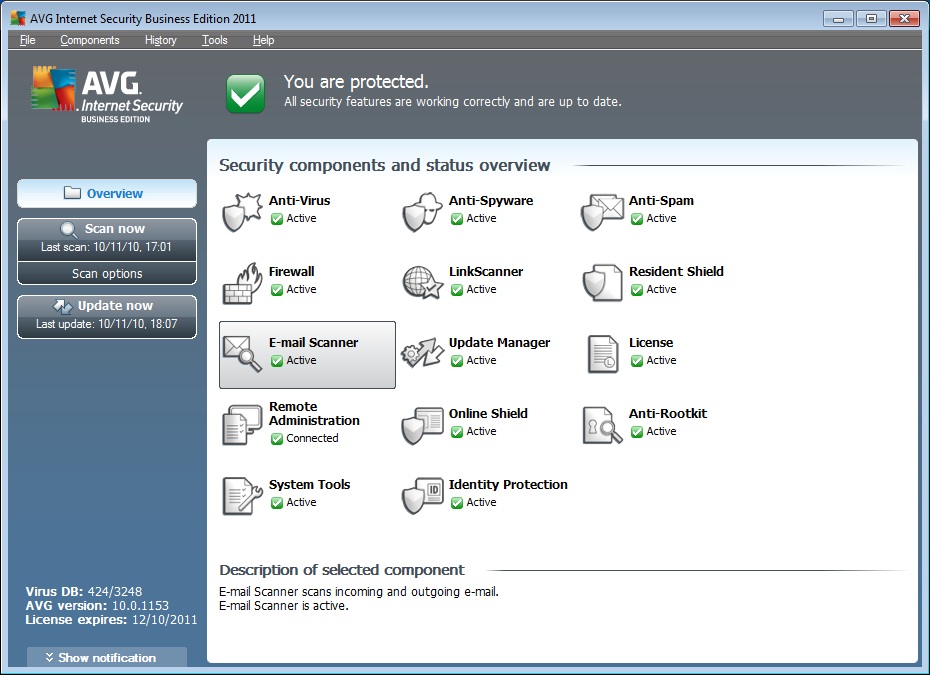Click 'E-mail Scanner is active.' description text

pos(284,606)
